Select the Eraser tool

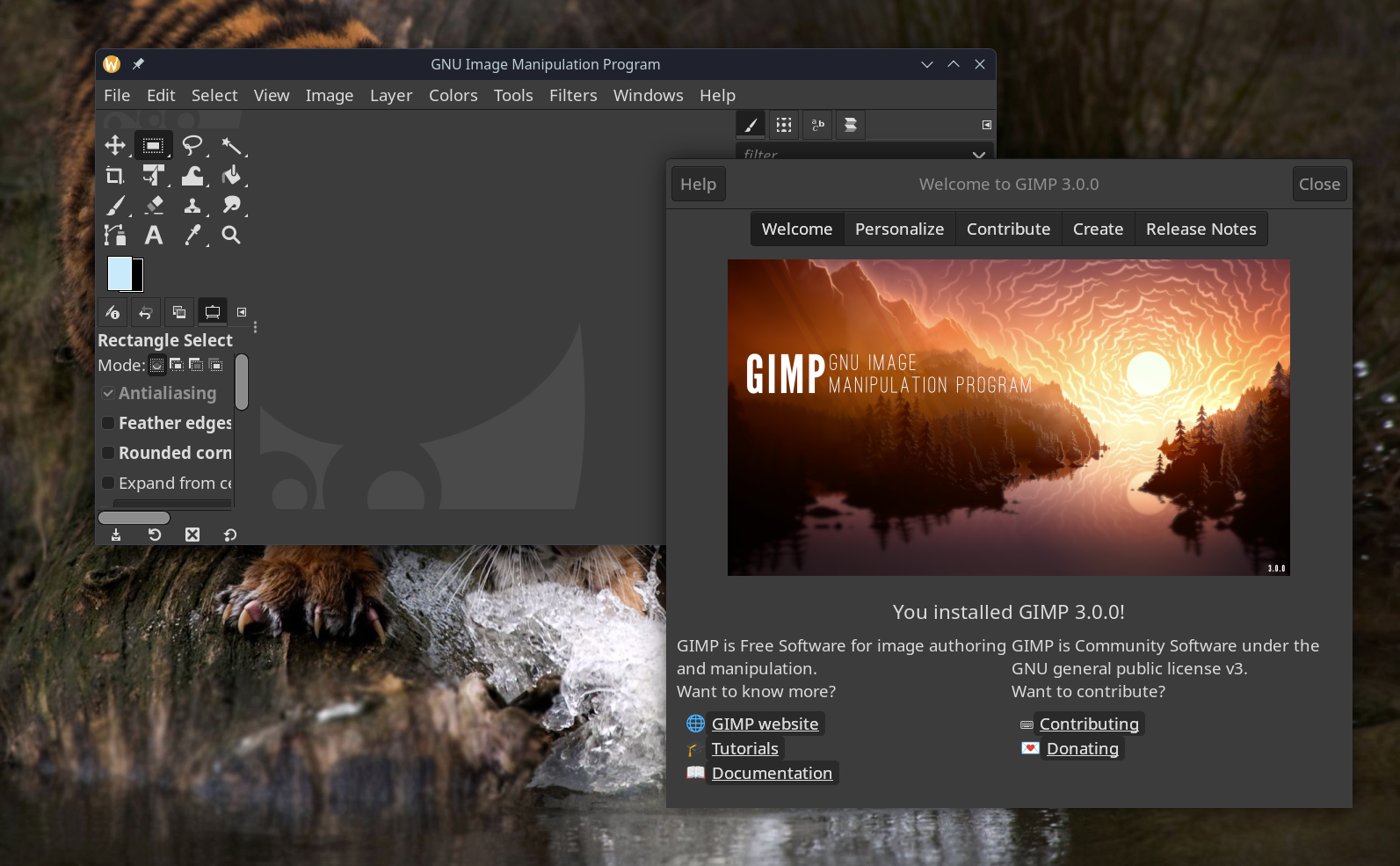click(x=154, y=205)
